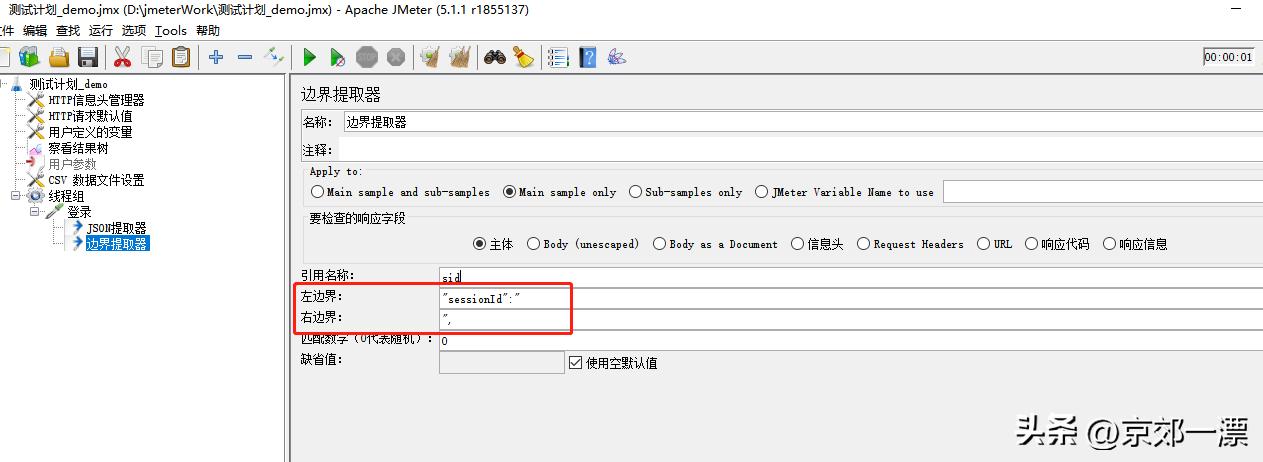This screenshot has width=1263, height=462.
Task: Select 用户参数 in the tree
Action: tap(72, 164)
